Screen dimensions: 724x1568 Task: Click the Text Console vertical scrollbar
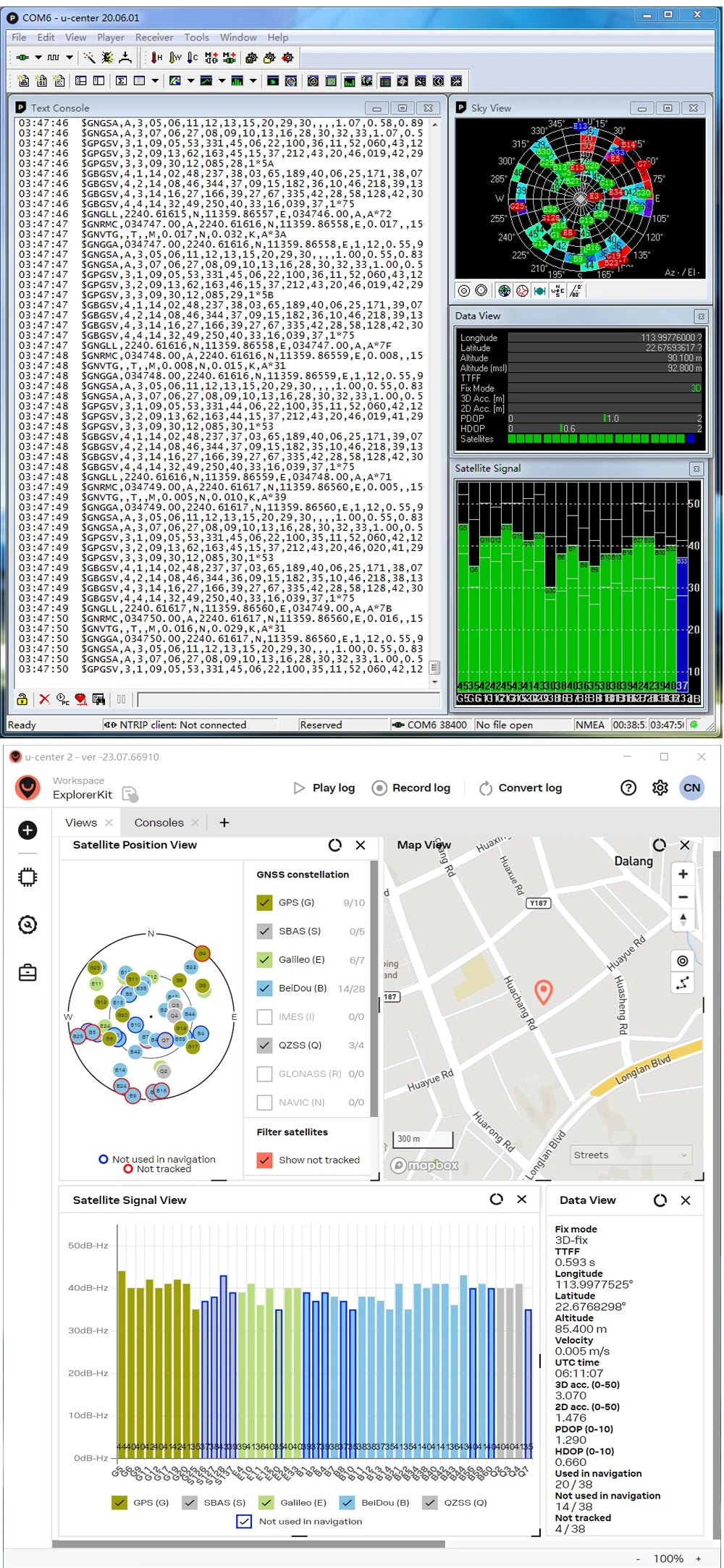(x=434, y=402)
